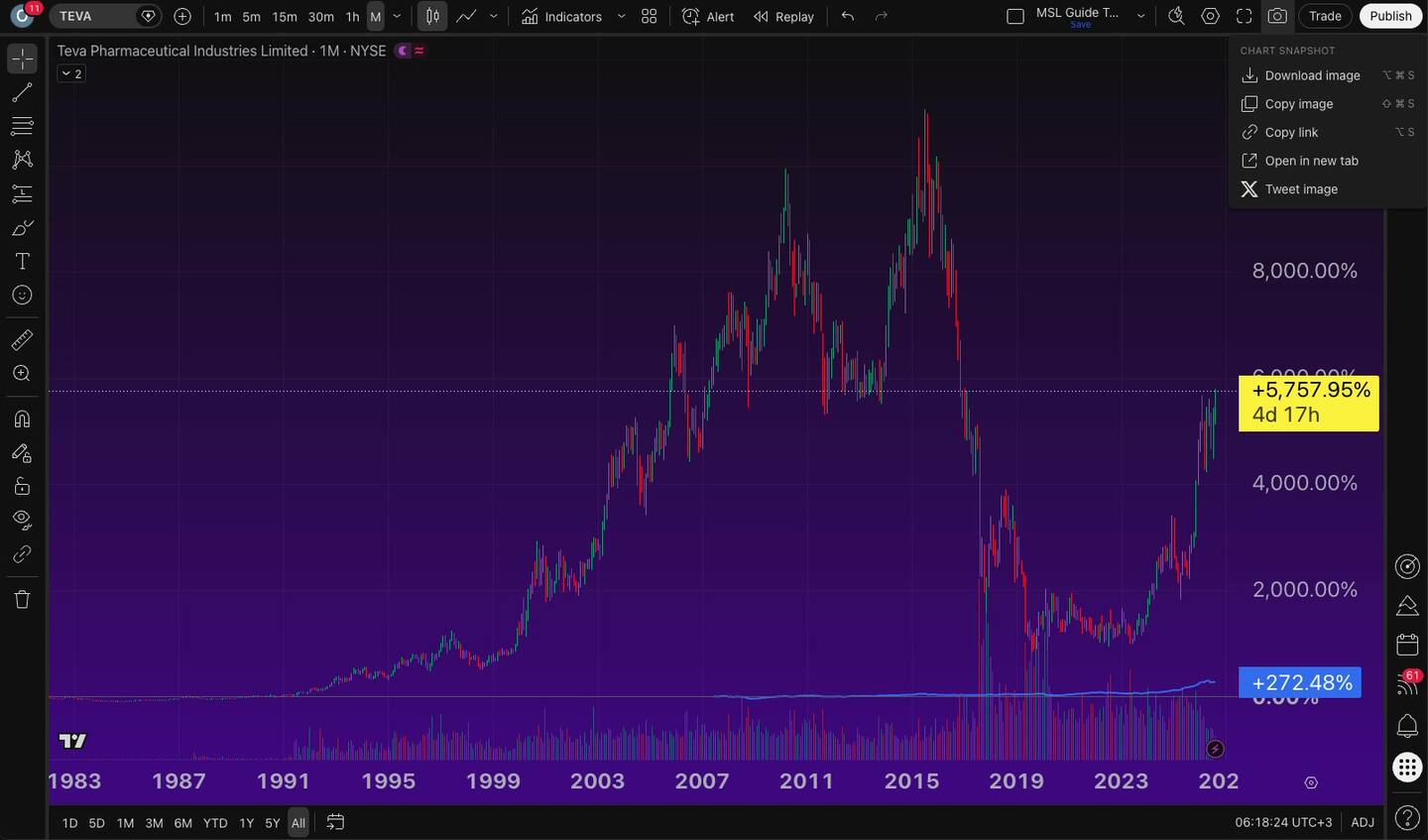
Task: Open go to date calendar icon
Action: pos(335,822)
